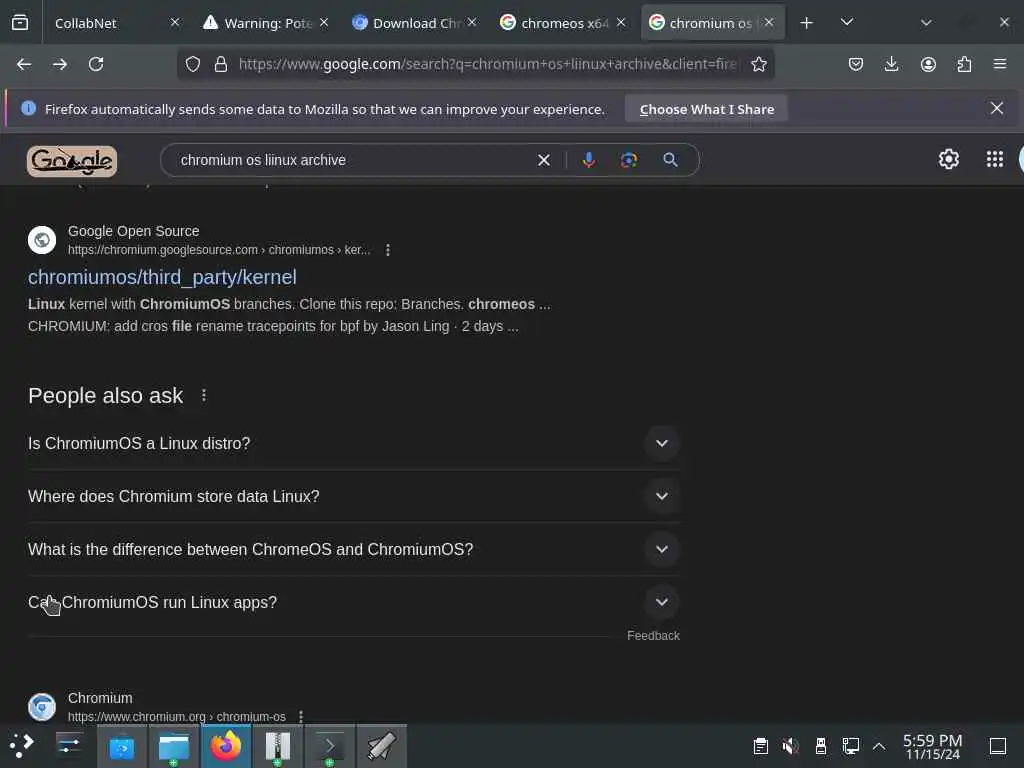This screenshot has height=768, width=1024.
Task: Start voice search with microphone
Action: click(588, 160)
